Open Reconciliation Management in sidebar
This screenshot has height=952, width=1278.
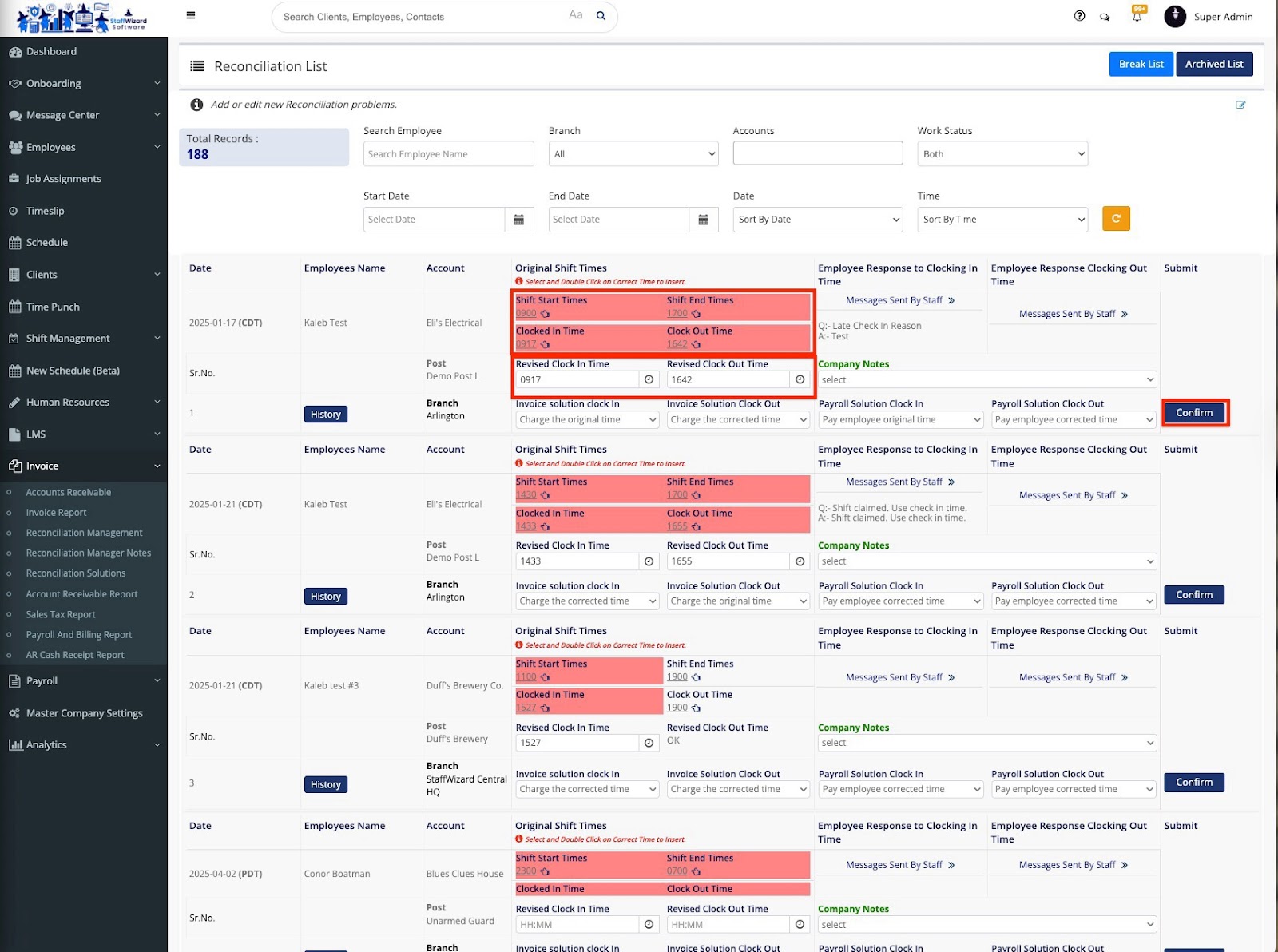coord(84,533)
